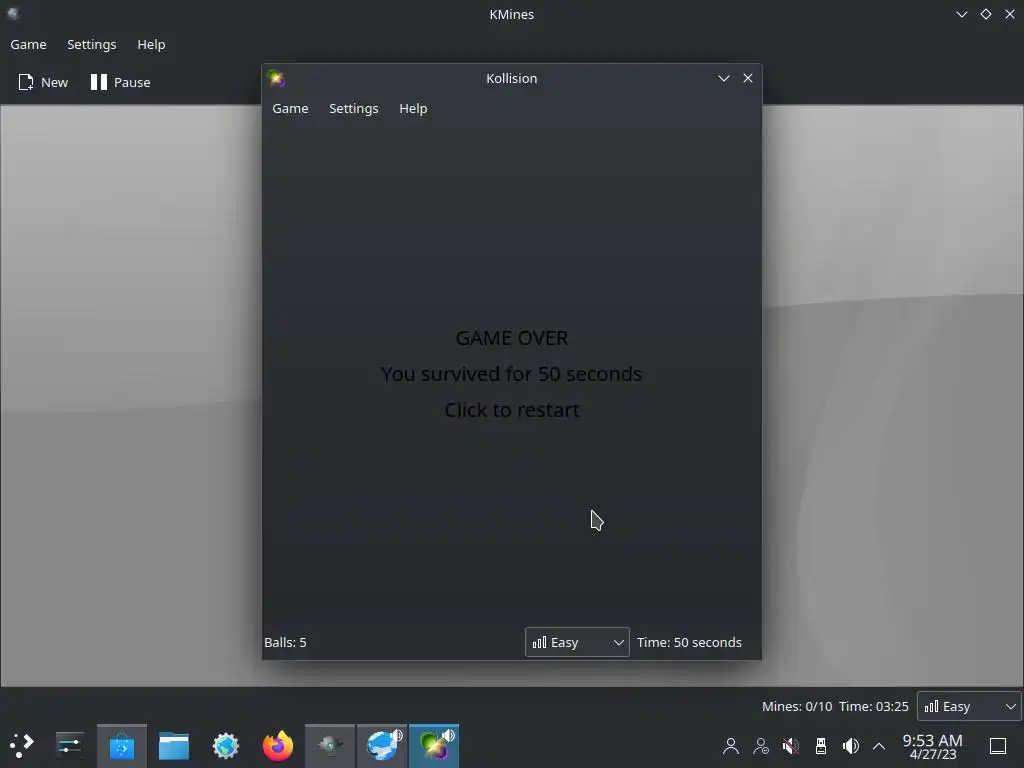Click the 'GAME OVER' message
This screenshot has width=1024, height=768.
[x=511, y=338]
